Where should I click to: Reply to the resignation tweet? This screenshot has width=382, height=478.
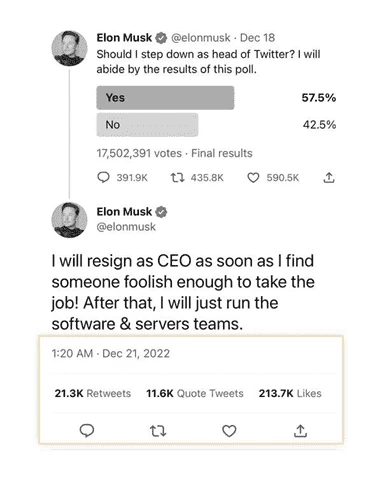click(87, 431)
